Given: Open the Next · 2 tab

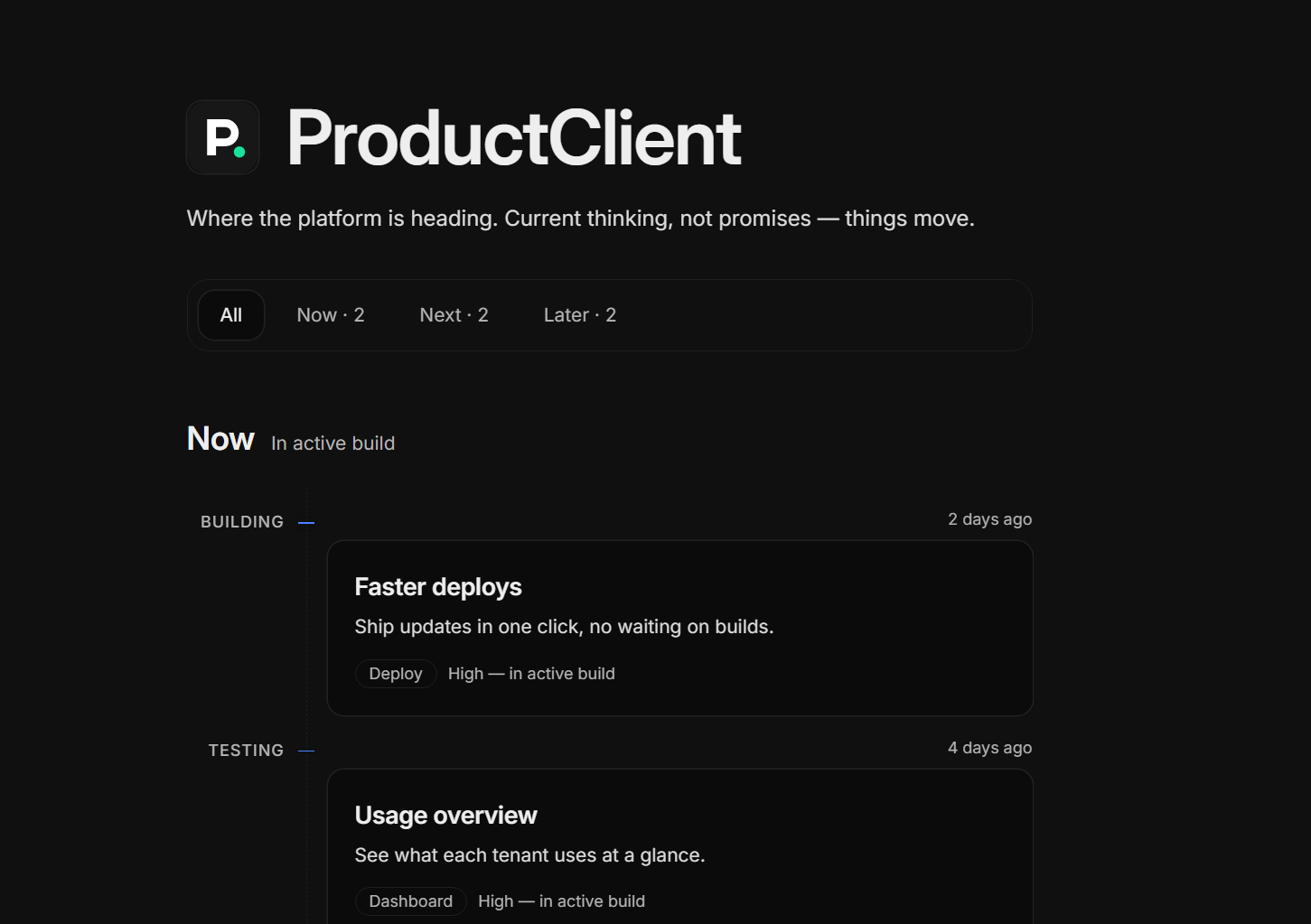Looking at the screenshot, I should 454,315.
